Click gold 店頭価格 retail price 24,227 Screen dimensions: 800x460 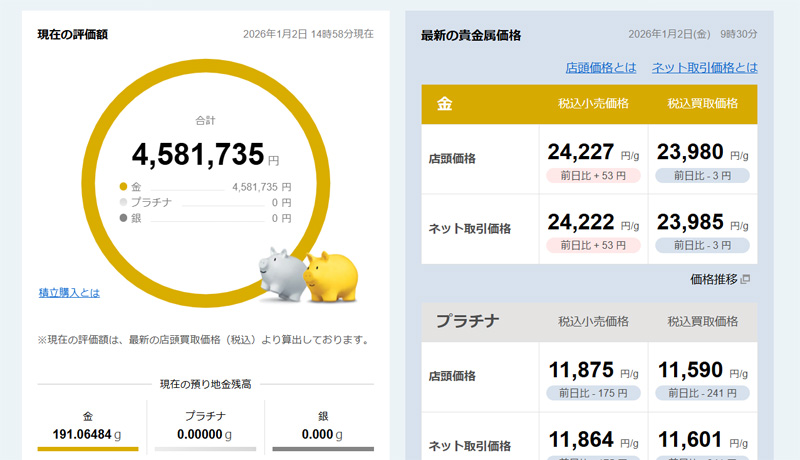(x=580, y=152)
